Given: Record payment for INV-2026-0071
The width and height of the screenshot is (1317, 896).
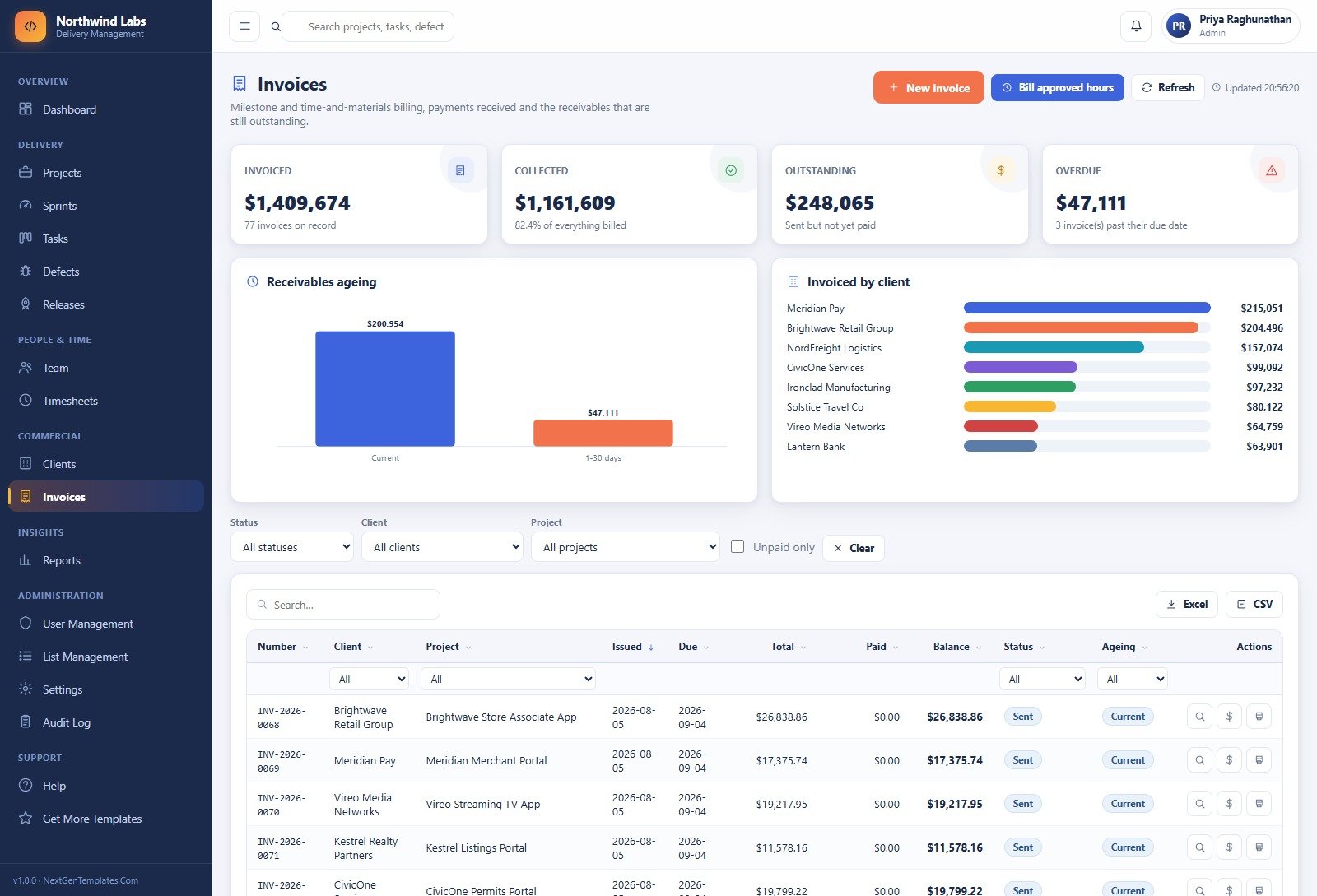Looking at the screenshot, I should pyautogui.click(x=1229, y=847).
